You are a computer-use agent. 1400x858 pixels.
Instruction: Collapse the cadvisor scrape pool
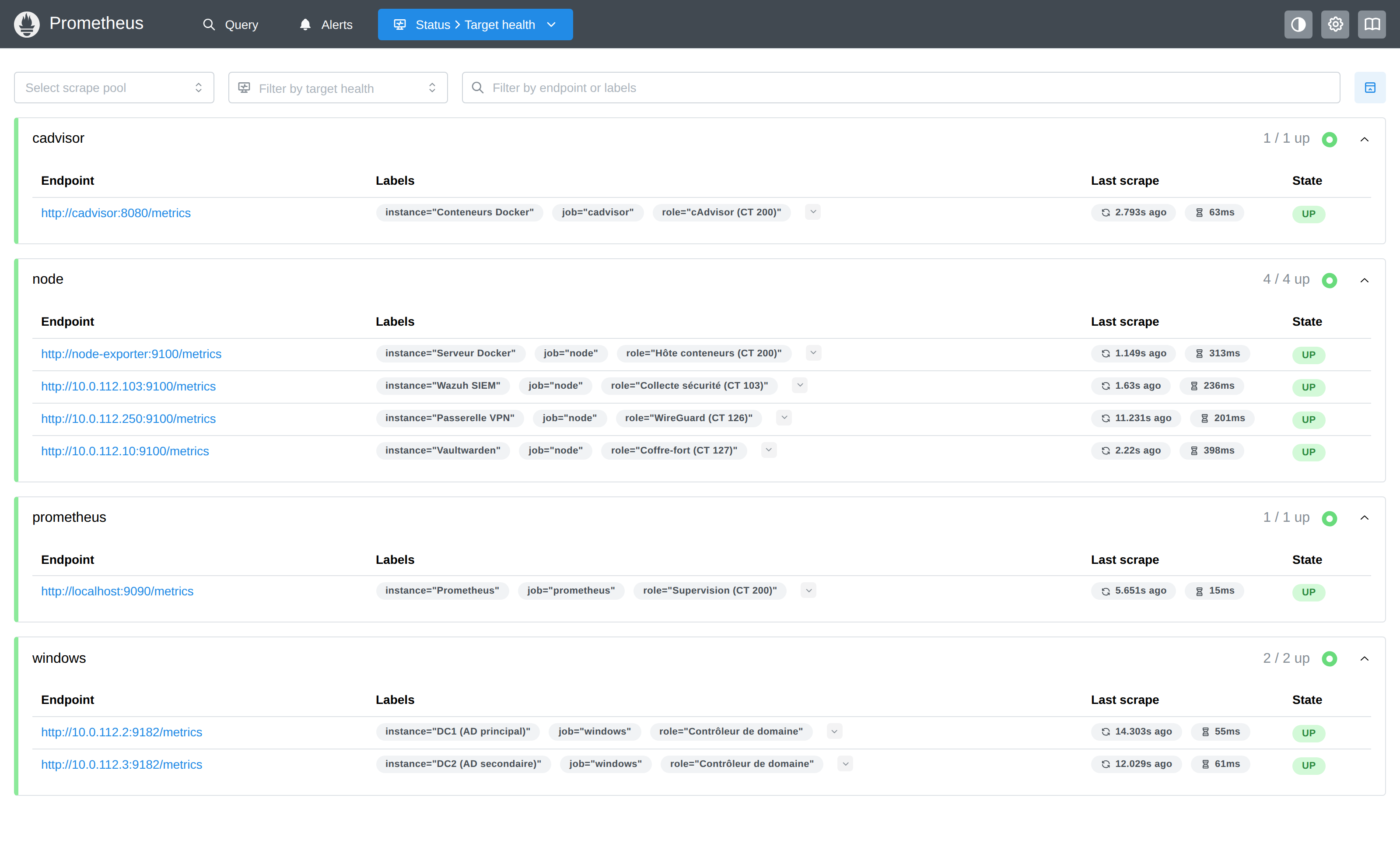pos(1364,139)
